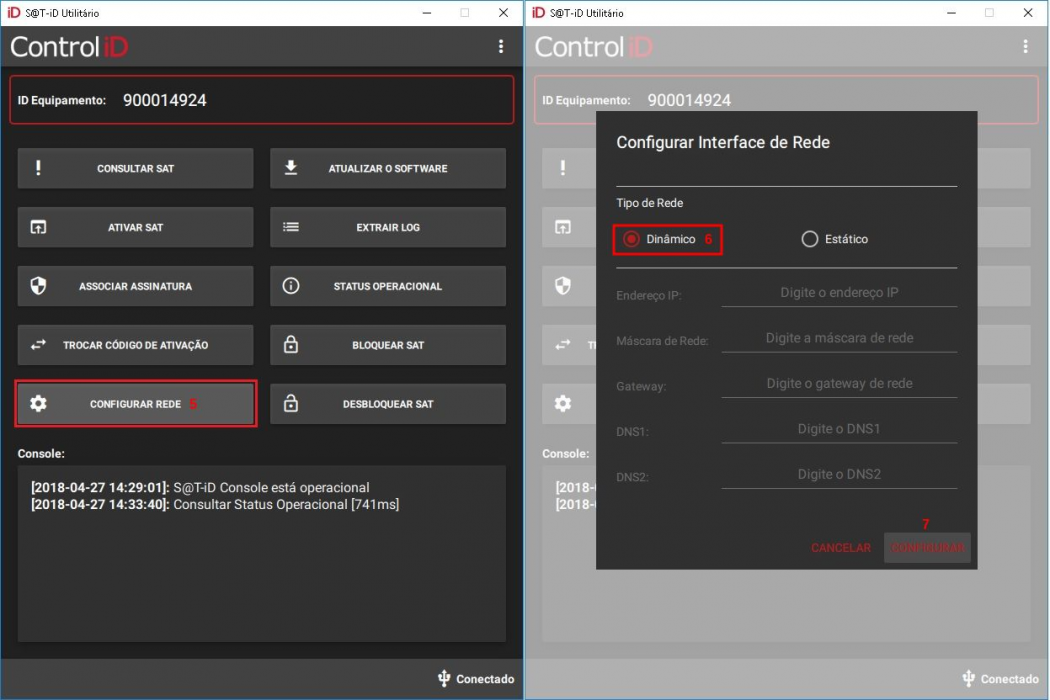Open the three-dot menu in right window
Viewport: 1050px width, 700px height.
pyautogui.click(x=1025, y=46)
